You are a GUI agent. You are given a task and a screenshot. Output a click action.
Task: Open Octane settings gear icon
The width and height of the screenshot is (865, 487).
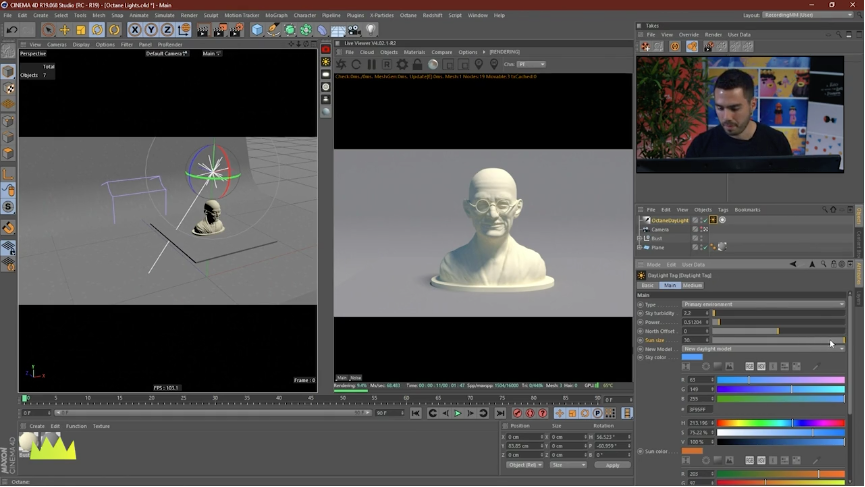pyautogui.click(x=402, y=65)
